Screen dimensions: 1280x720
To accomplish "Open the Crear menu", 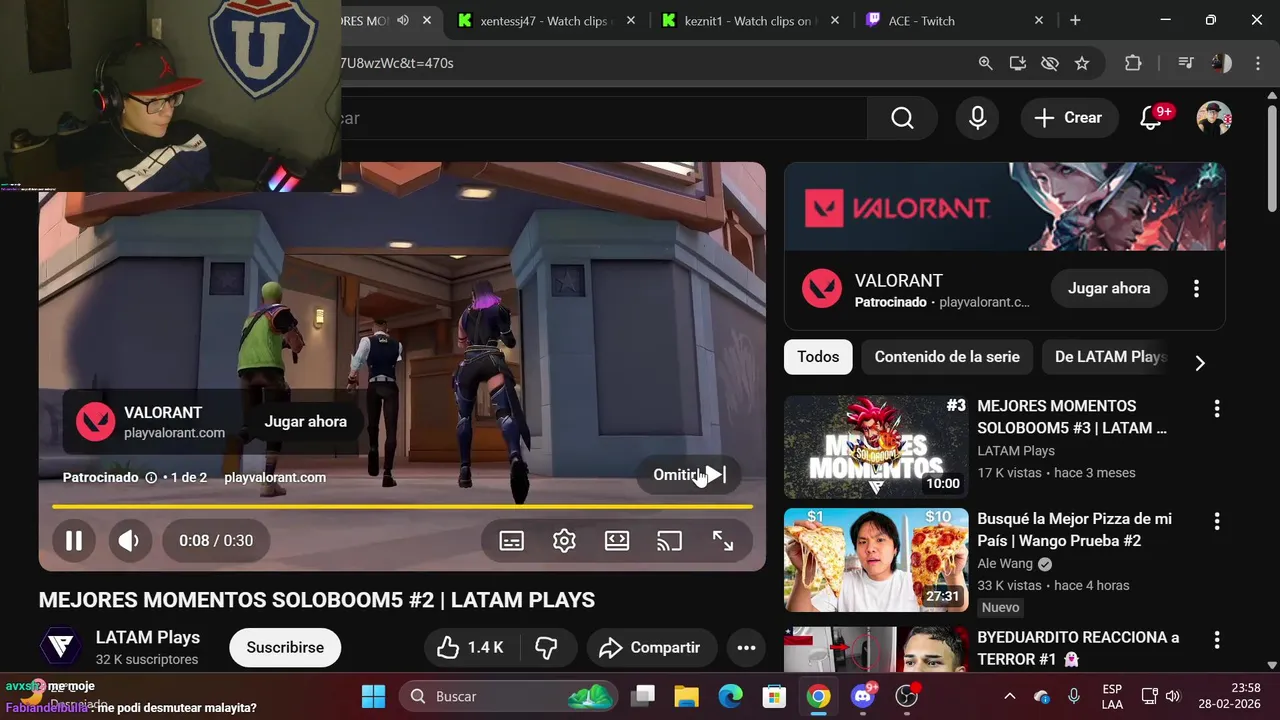I will pyautogui.click(x=1068, y=118).
